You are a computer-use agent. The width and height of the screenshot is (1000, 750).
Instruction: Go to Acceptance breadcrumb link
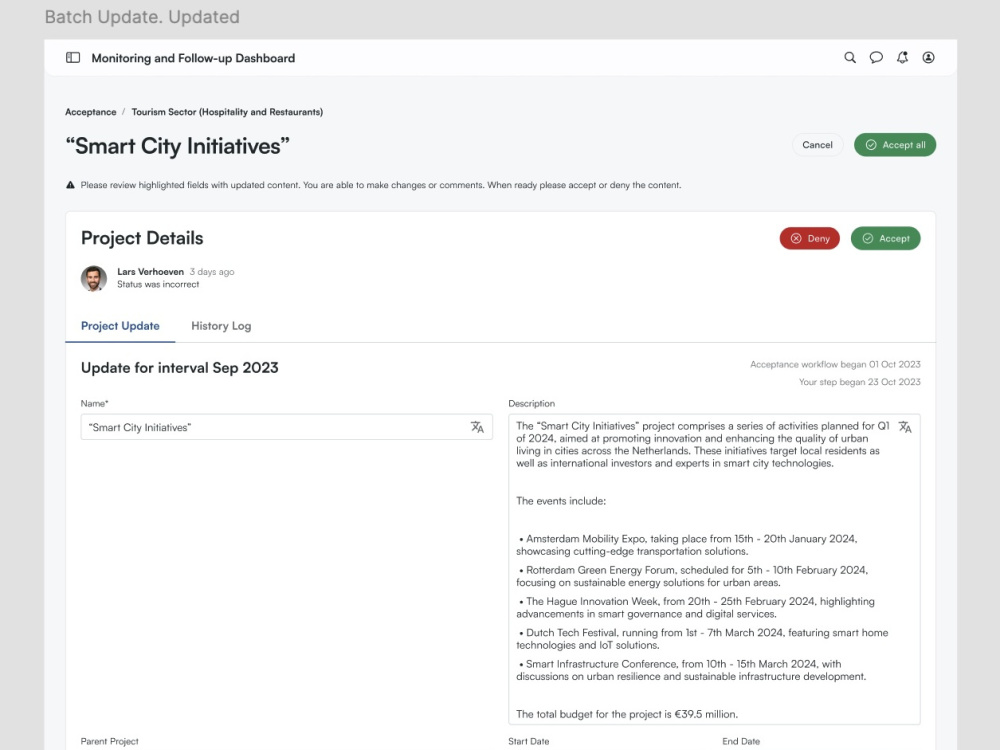click(x=91, y=112)
